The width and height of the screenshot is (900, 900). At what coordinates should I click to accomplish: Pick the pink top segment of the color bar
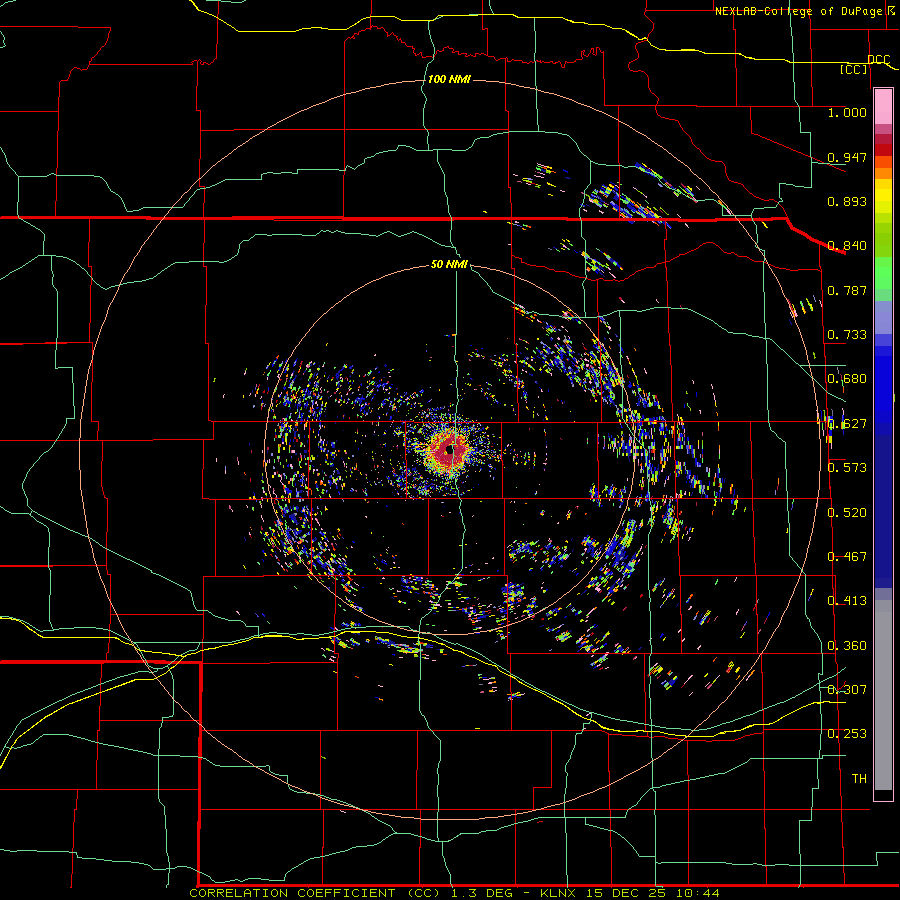click(x=883, y=106)
